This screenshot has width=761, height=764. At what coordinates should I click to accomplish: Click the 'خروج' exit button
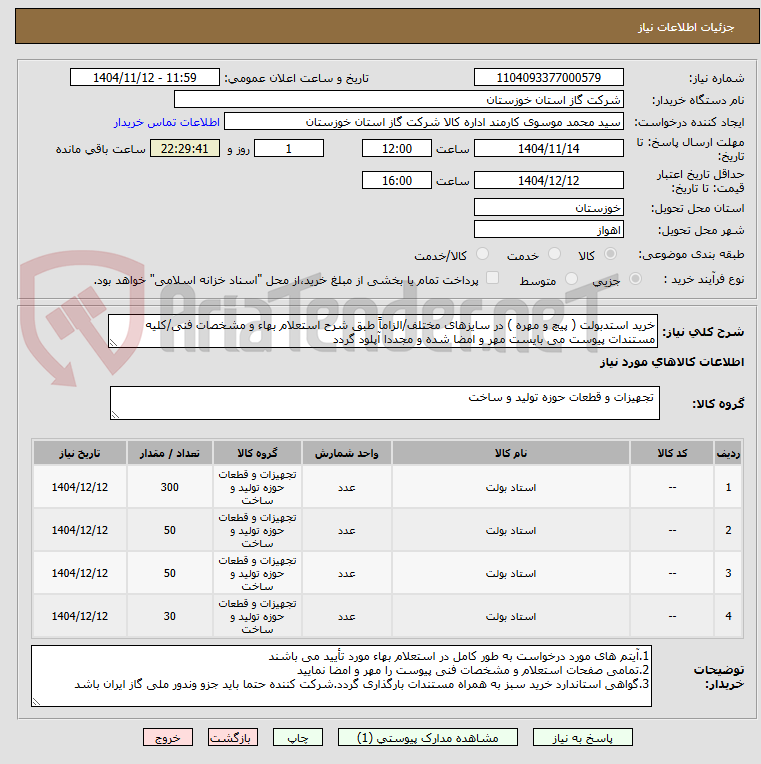click(x=168, y=737)
